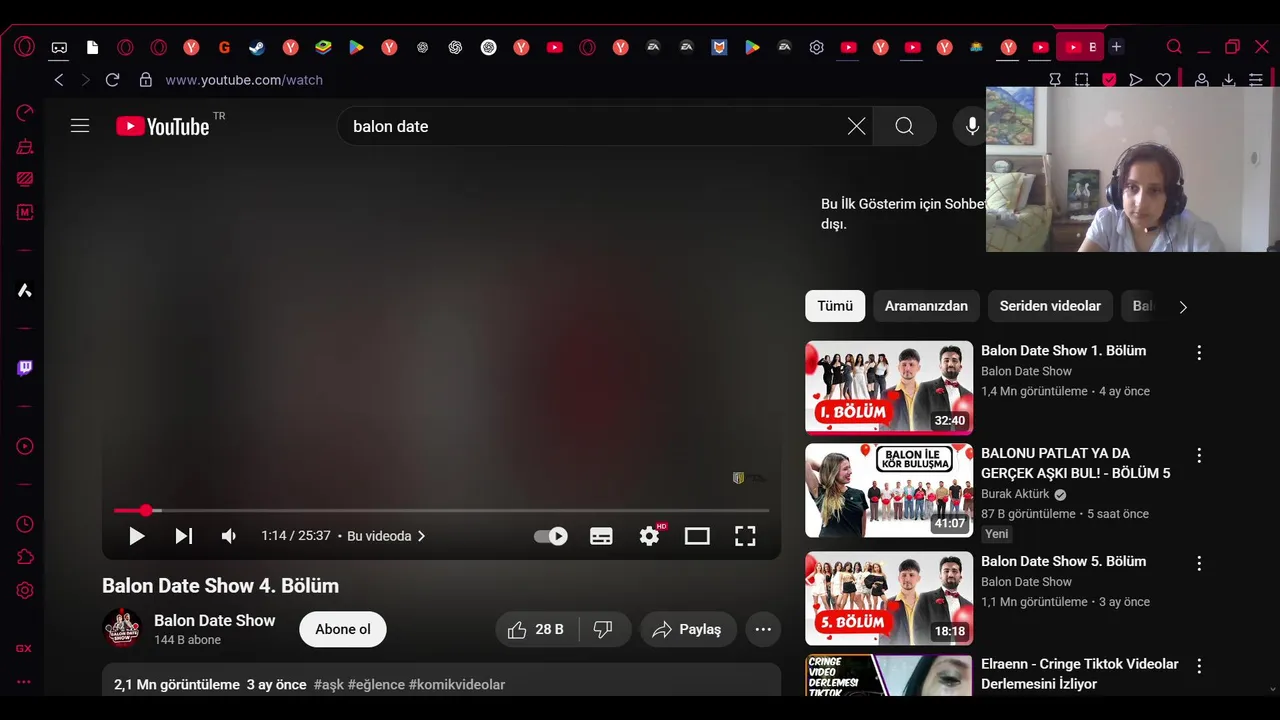Subscribe with Abone ol button
1280x720 pixels.
pos(343,629)
